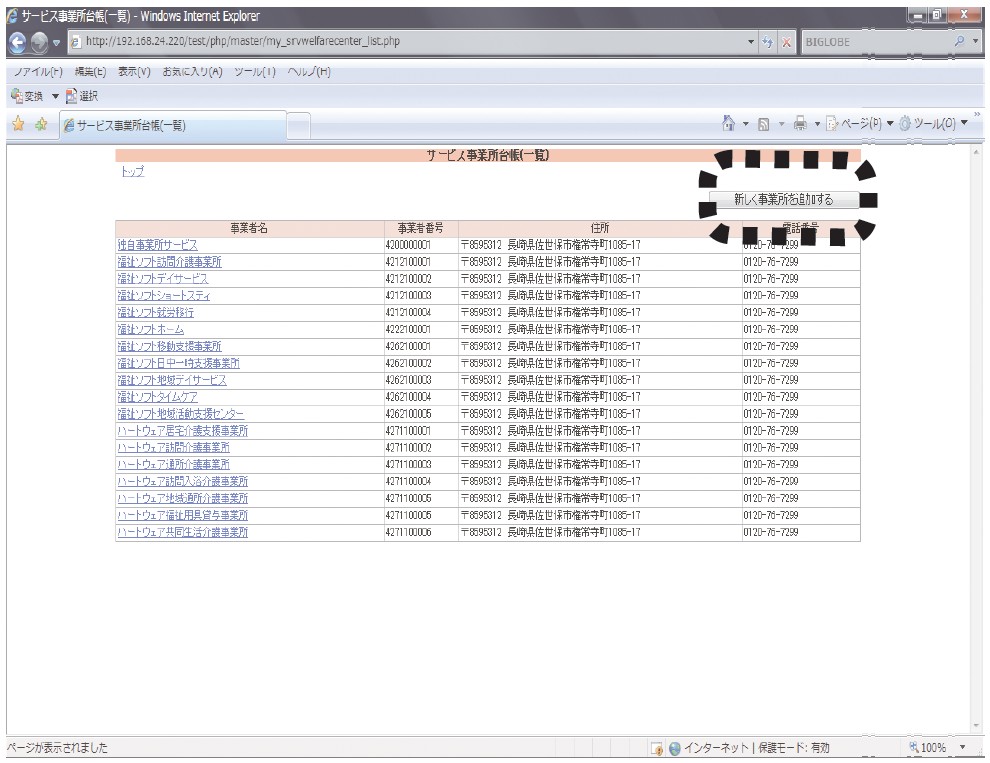Image resolution: width=990 pixels, height=763 pixels.
Task: Expand the feeds dropdown arrow
Action: 781,124
